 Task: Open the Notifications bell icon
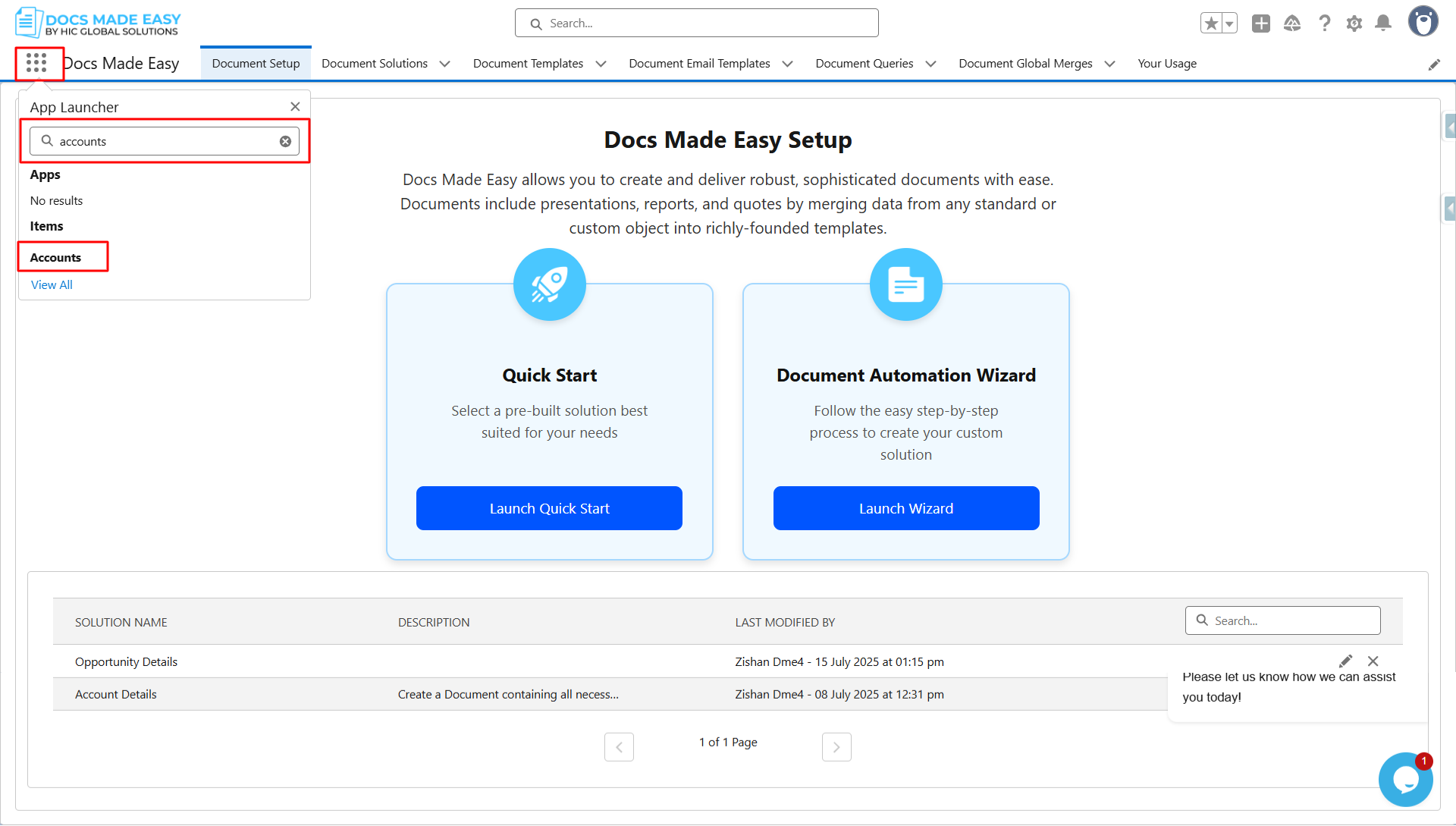coord(1383,24)
